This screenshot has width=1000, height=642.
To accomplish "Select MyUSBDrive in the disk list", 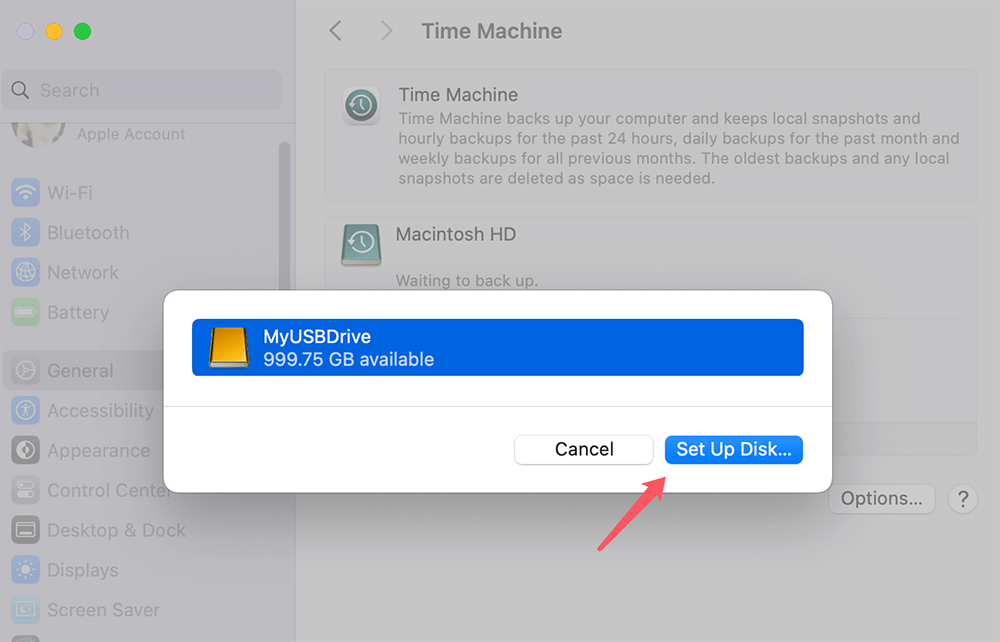I will click(x=497, y=347).
